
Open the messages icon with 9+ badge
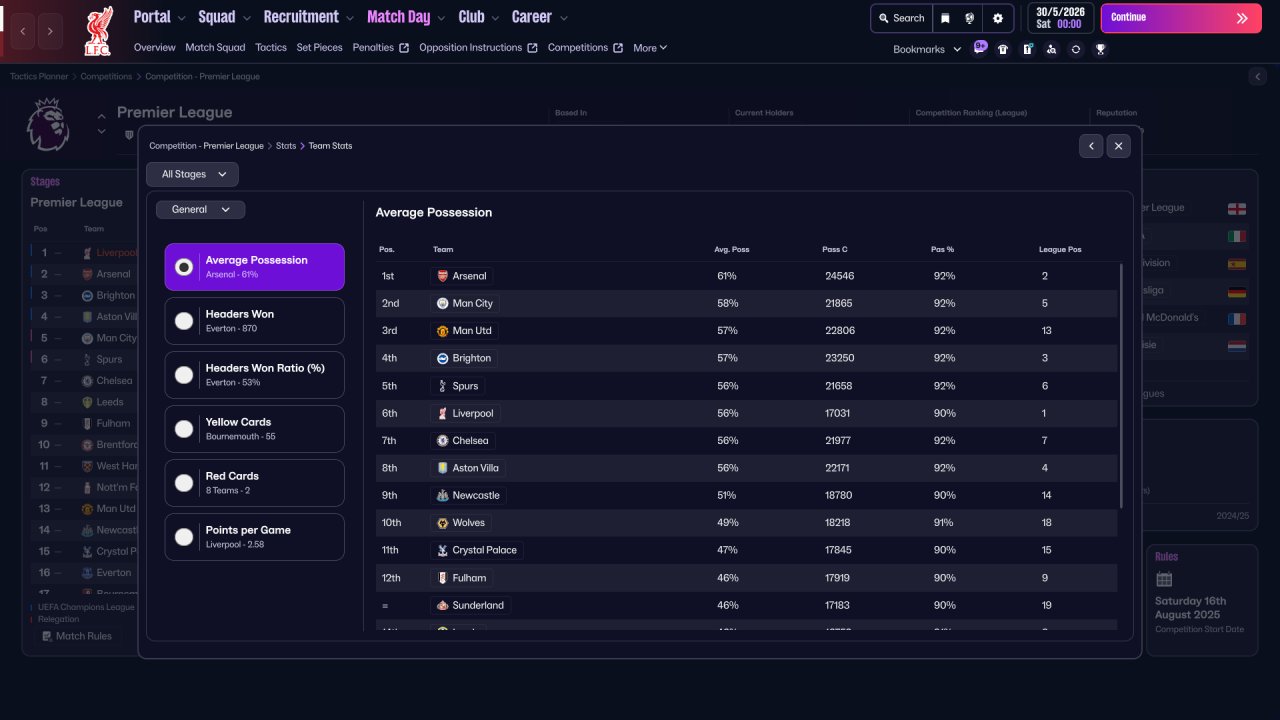979,48
